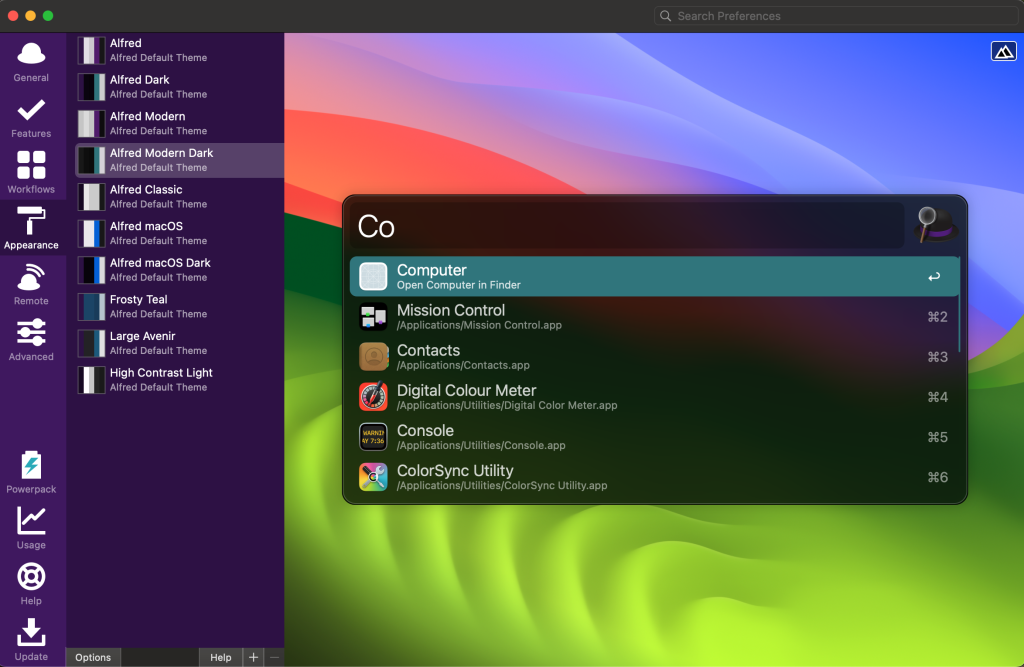1024x667 pixels.
Task: Click the ColorSync Utility icon
Action: coord(373,477)
